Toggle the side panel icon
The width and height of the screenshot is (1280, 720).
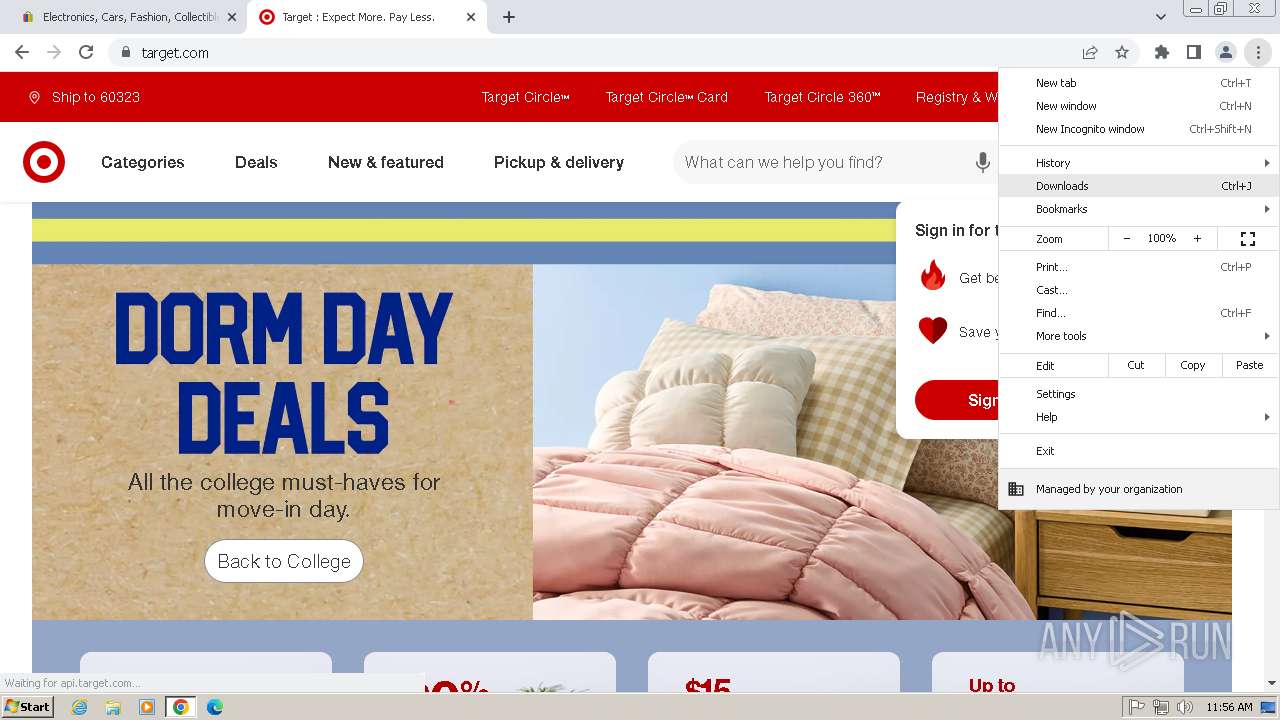click(x=1194, y=53)
